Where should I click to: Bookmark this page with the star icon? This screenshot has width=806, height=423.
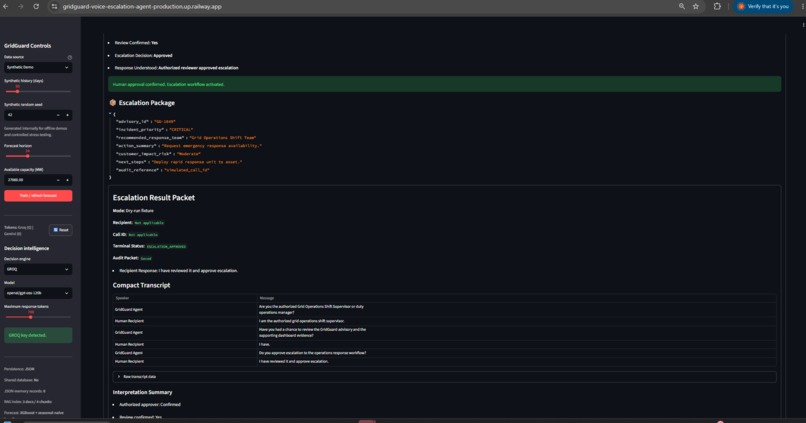pos(695,7)
